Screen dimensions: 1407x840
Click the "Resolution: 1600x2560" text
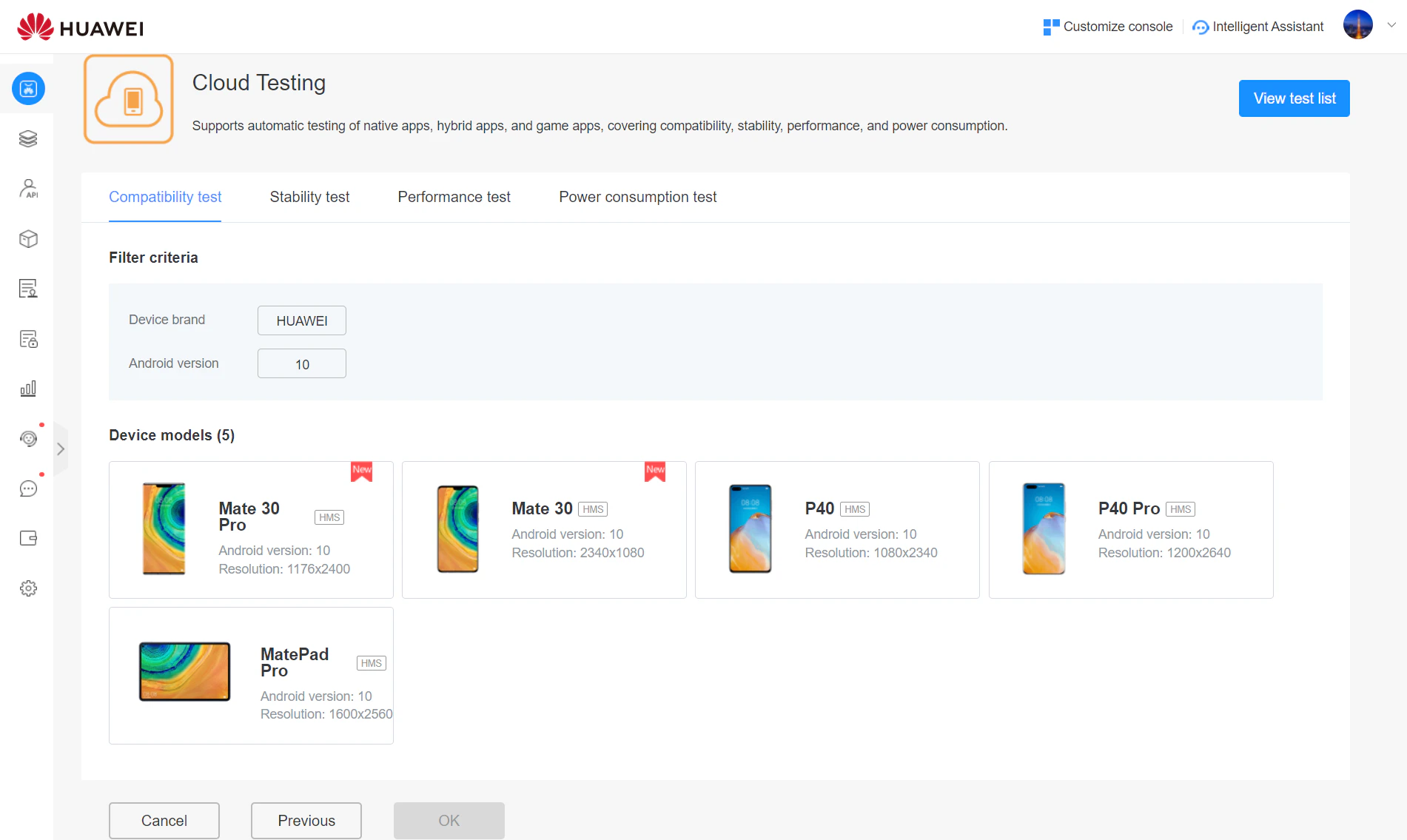pyautogui.click(x=326, y=714)
